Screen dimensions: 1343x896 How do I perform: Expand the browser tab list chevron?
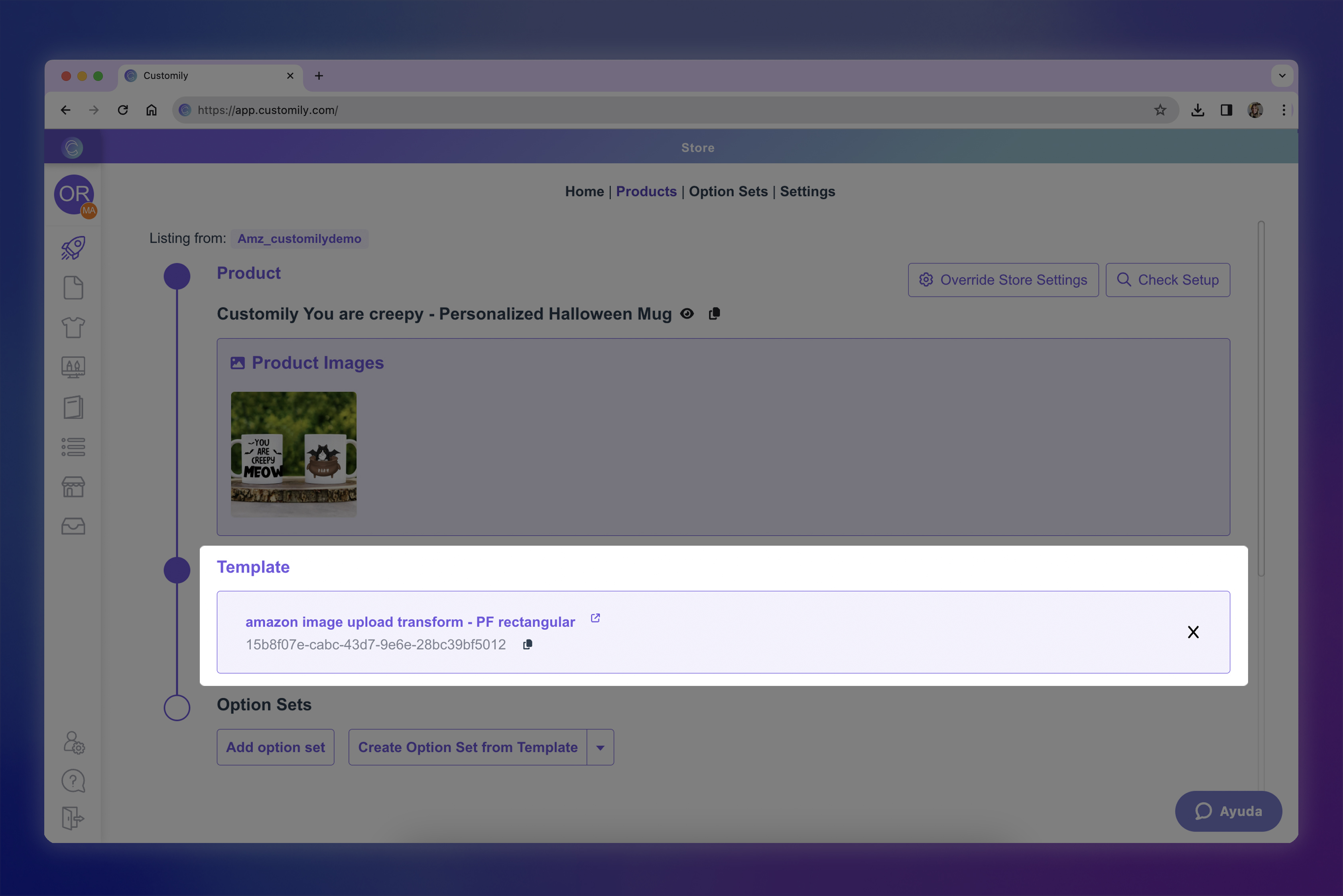pos(1282,75)
